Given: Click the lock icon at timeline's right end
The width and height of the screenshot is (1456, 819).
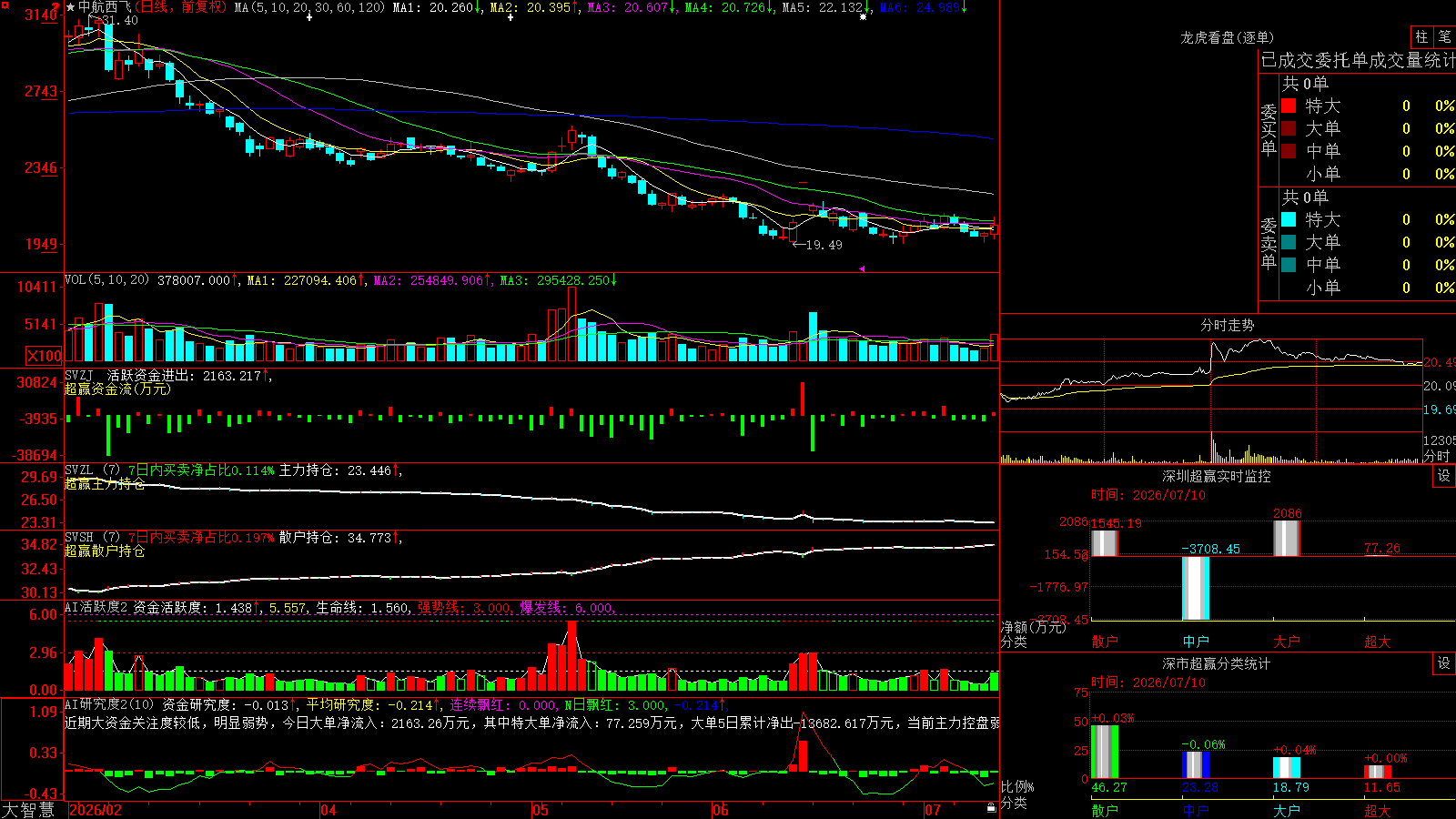Looking at the screenshot, I should coord(991,807).
